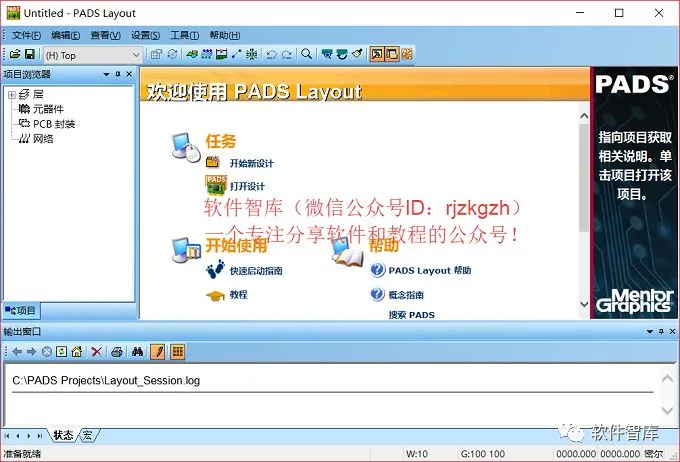Open the 帮助(H) menu
Viewport: 680px width, 462px height.
pos(225,36)
